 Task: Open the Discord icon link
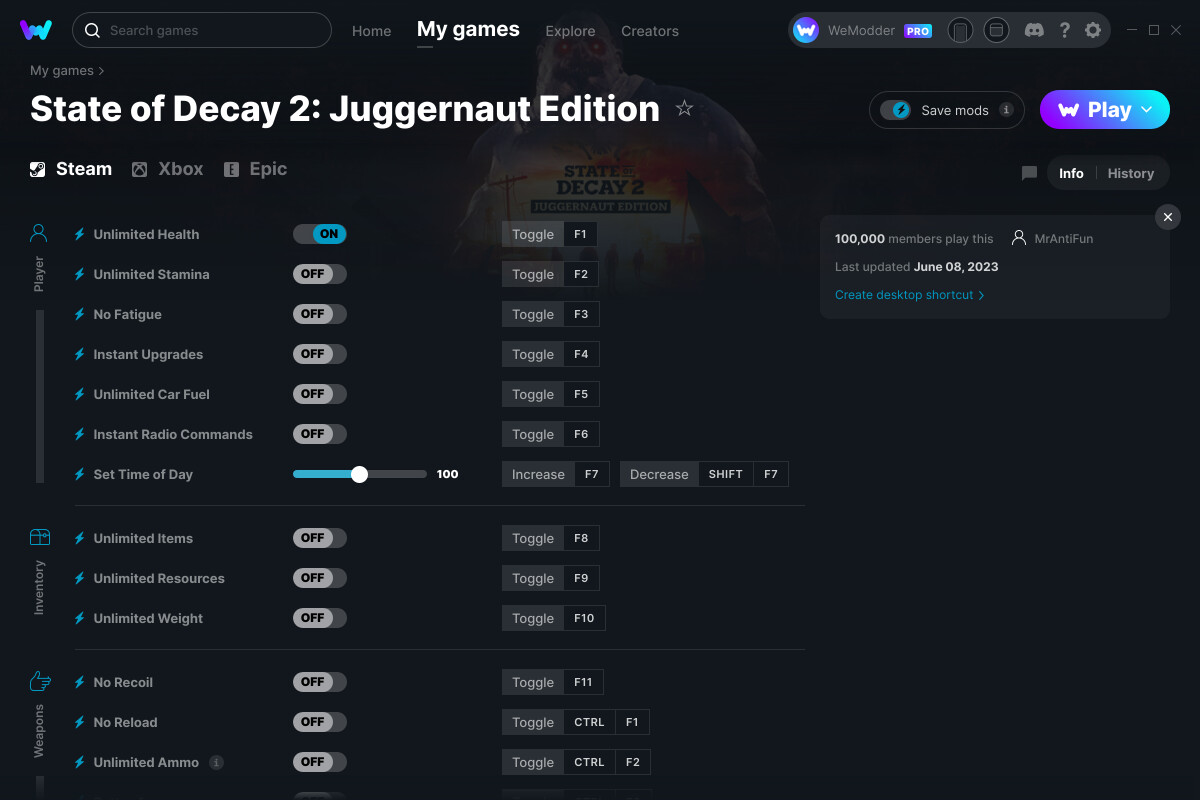click(1035, 30)
